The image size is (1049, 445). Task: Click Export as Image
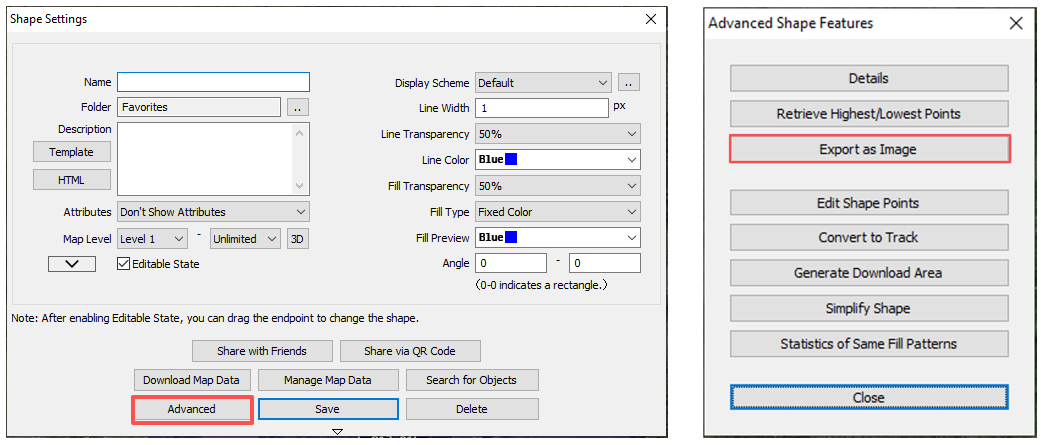(x=868, y=149)
